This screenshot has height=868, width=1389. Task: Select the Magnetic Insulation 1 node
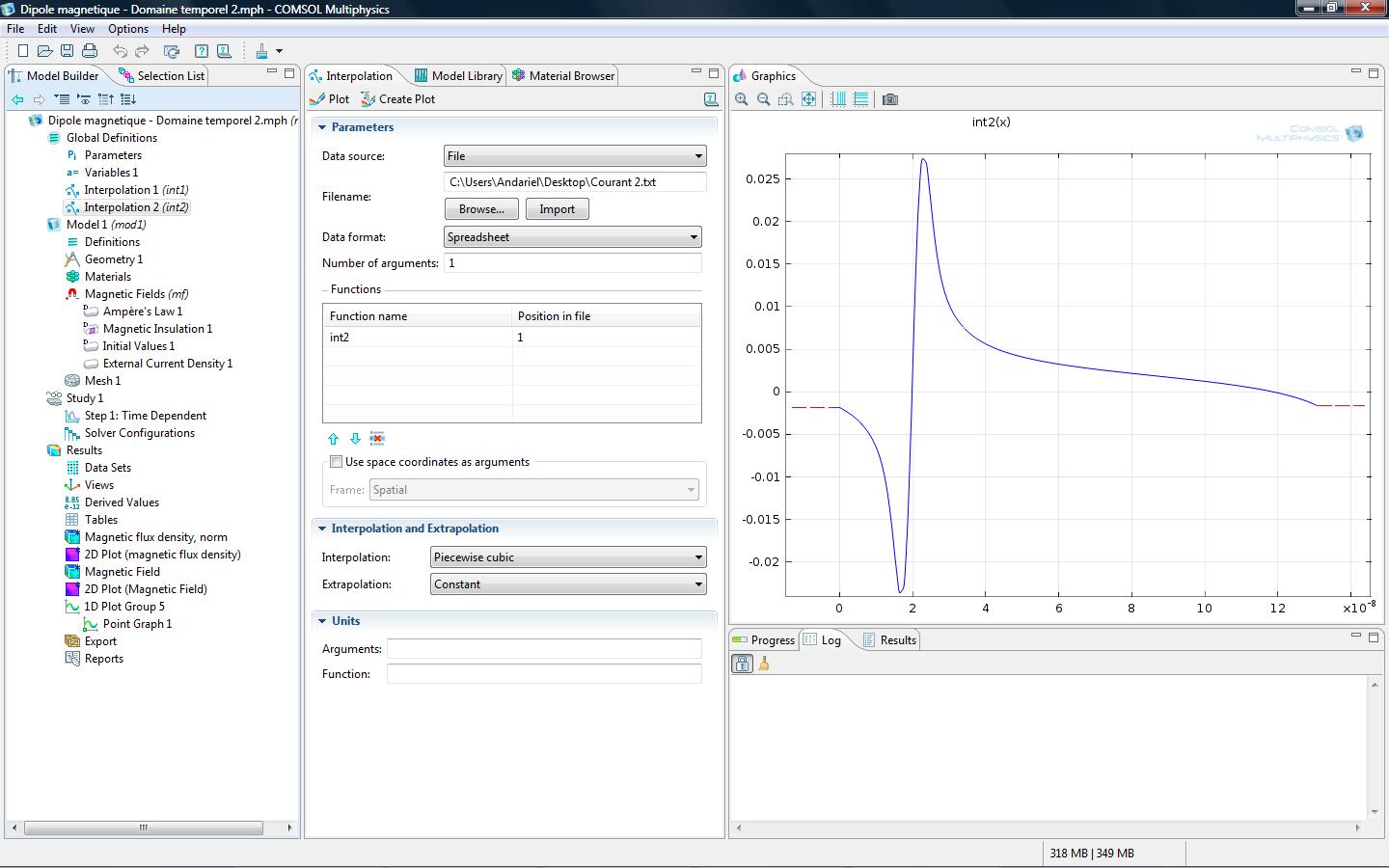coord(157,329)
